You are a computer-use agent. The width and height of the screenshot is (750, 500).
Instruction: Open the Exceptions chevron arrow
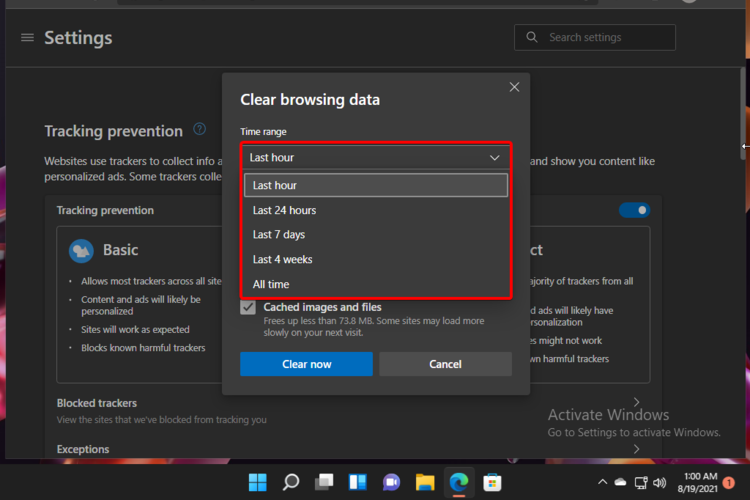coord(636,449)
